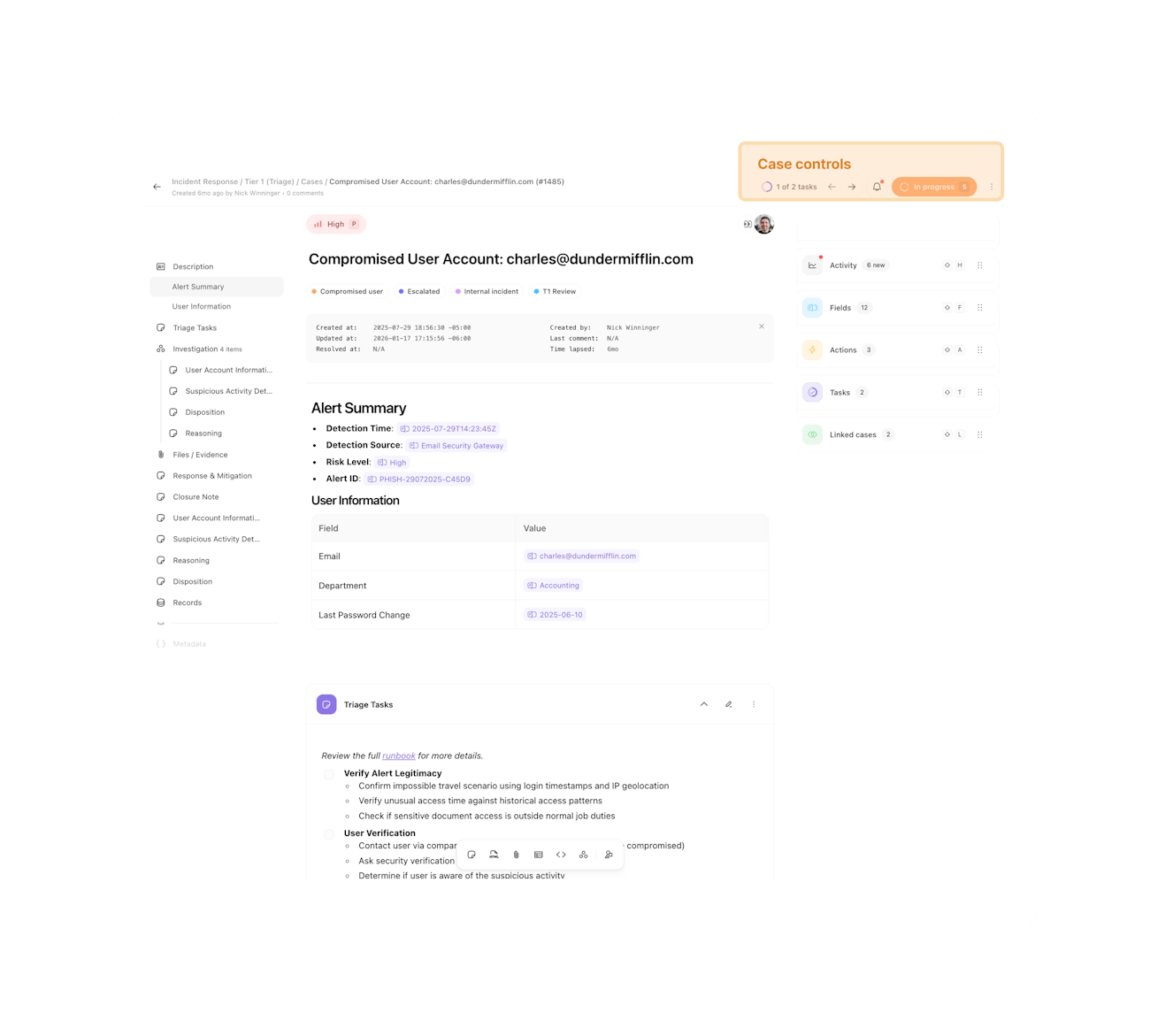Open the Activity panel chart icon
The image size is (1150, 1036).
(812, 265)
